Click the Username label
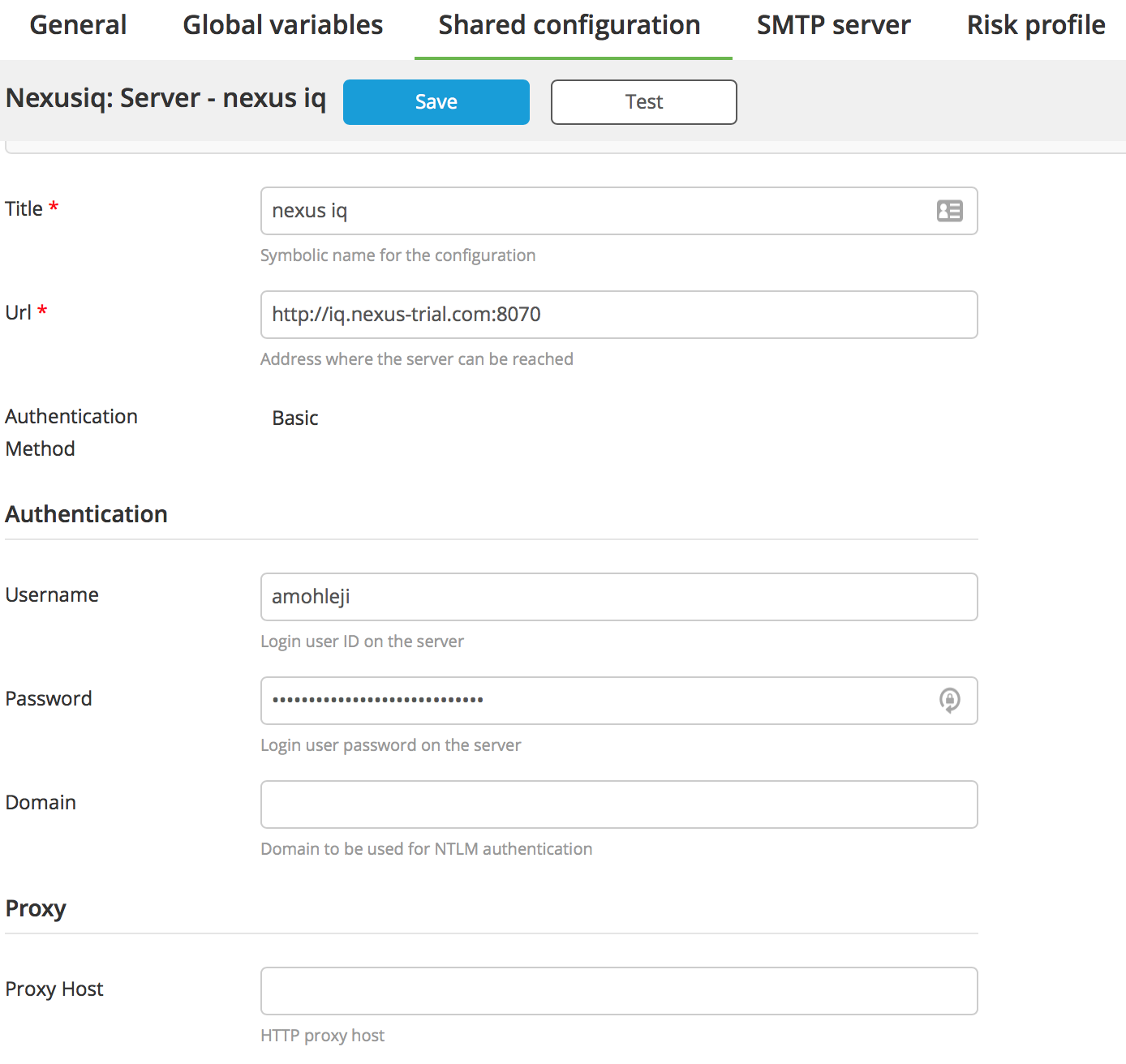This screenshot has width=1126, height=1064. (x=52, y=595)
